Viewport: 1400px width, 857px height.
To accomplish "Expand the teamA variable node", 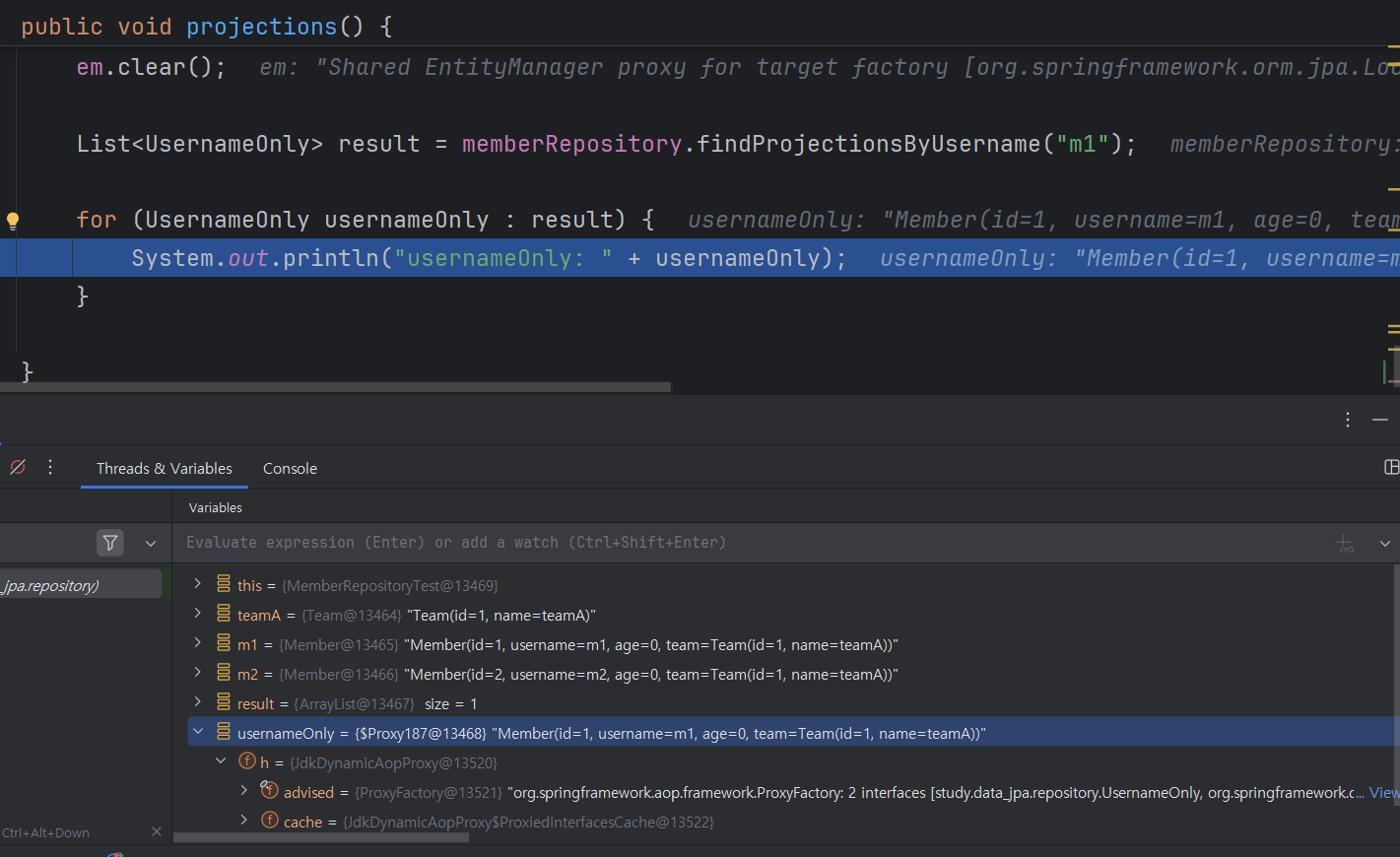I will (198, 614).
